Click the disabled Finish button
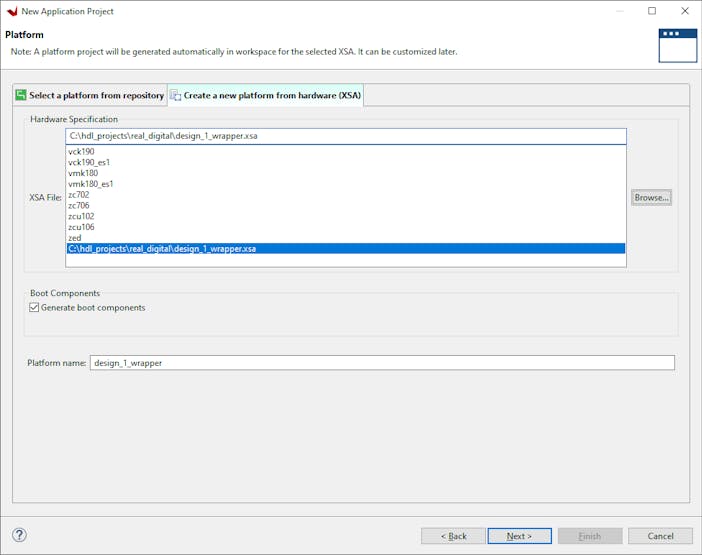 (590, 536)
